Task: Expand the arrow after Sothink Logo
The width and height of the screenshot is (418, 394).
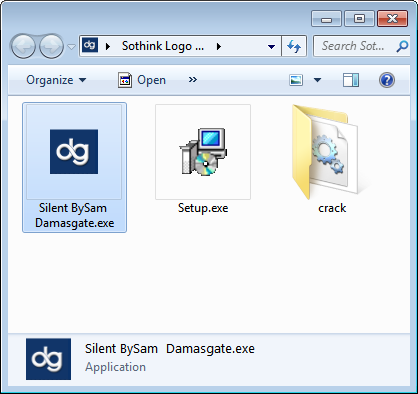Action: [x=219, y=46]
